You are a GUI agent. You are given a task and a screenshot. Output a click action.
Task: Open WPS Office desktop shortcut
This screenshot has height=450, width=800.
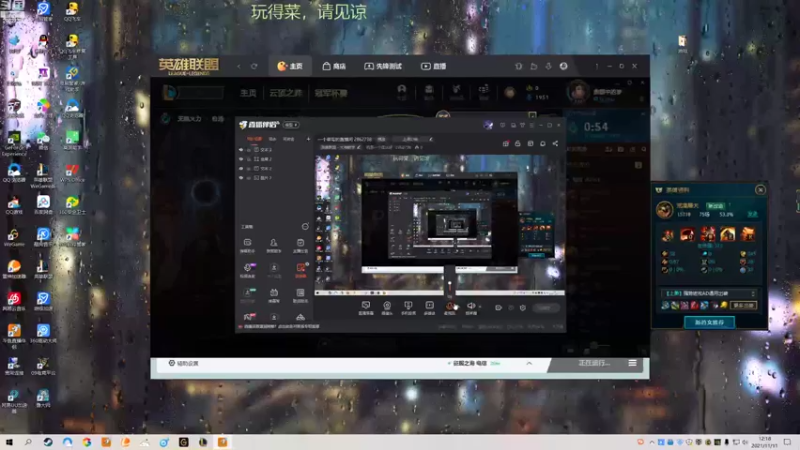point(72,173)
